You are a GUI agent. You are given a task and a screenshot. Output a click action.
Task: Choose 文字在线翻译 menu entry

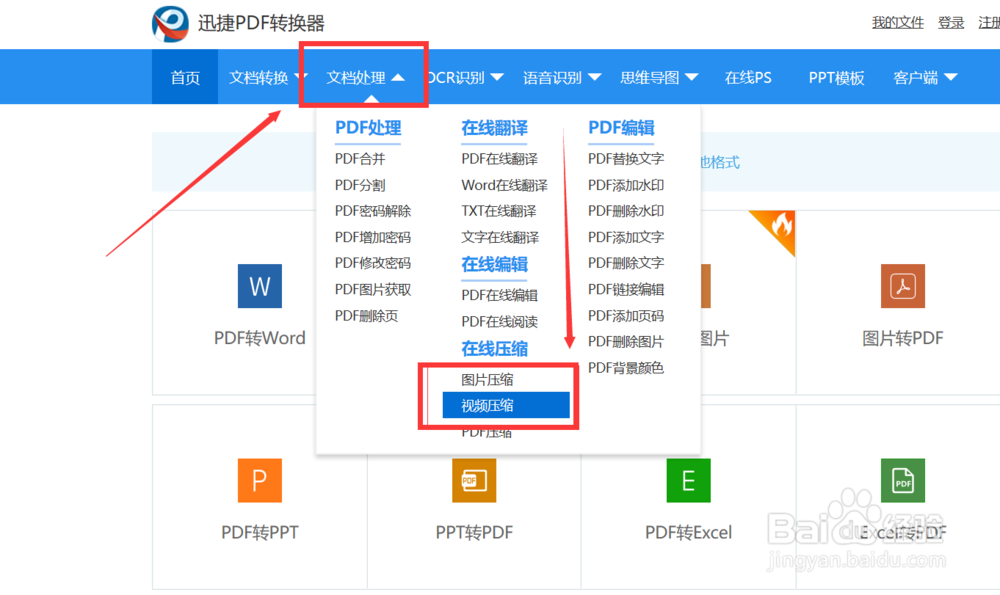(500, 237)
